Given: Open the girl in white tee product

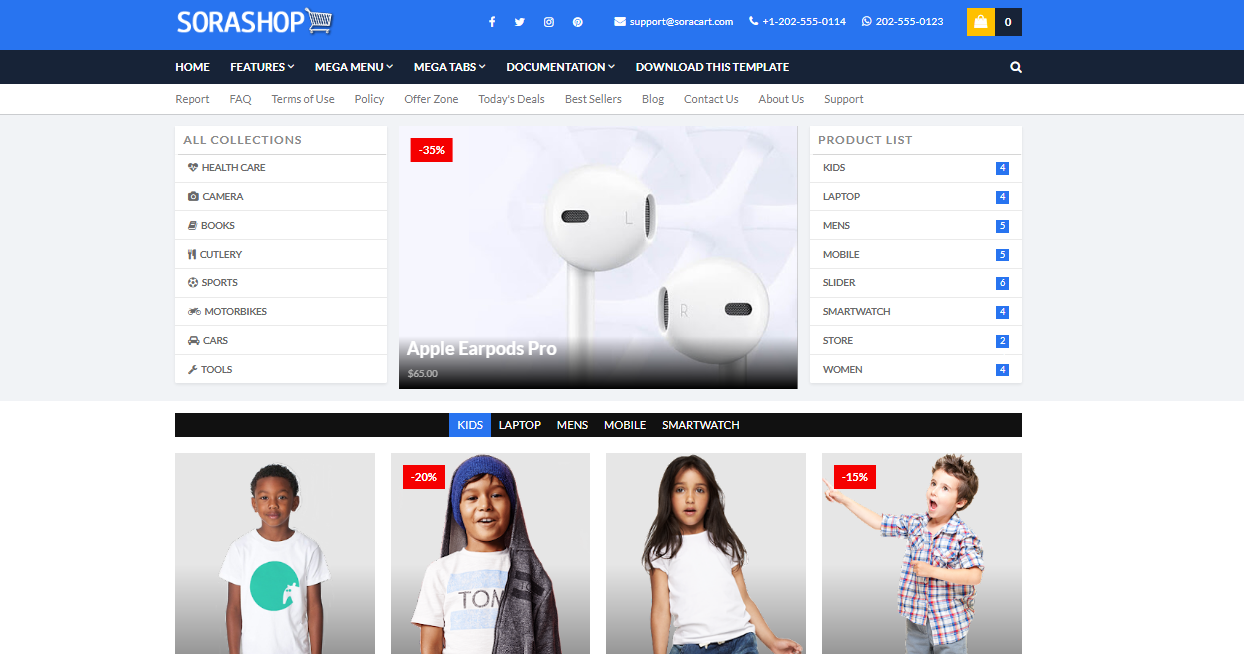Looking at the screenshot, I should [x=706, y=553].
